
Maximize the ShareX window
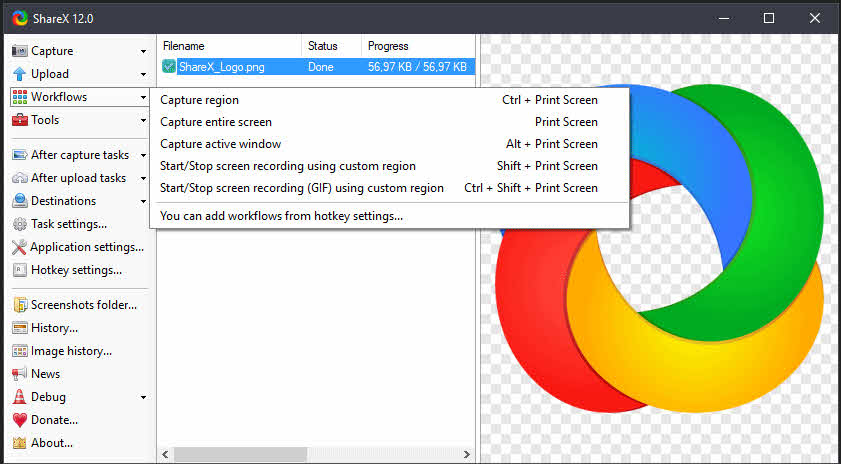coord(769,18)
